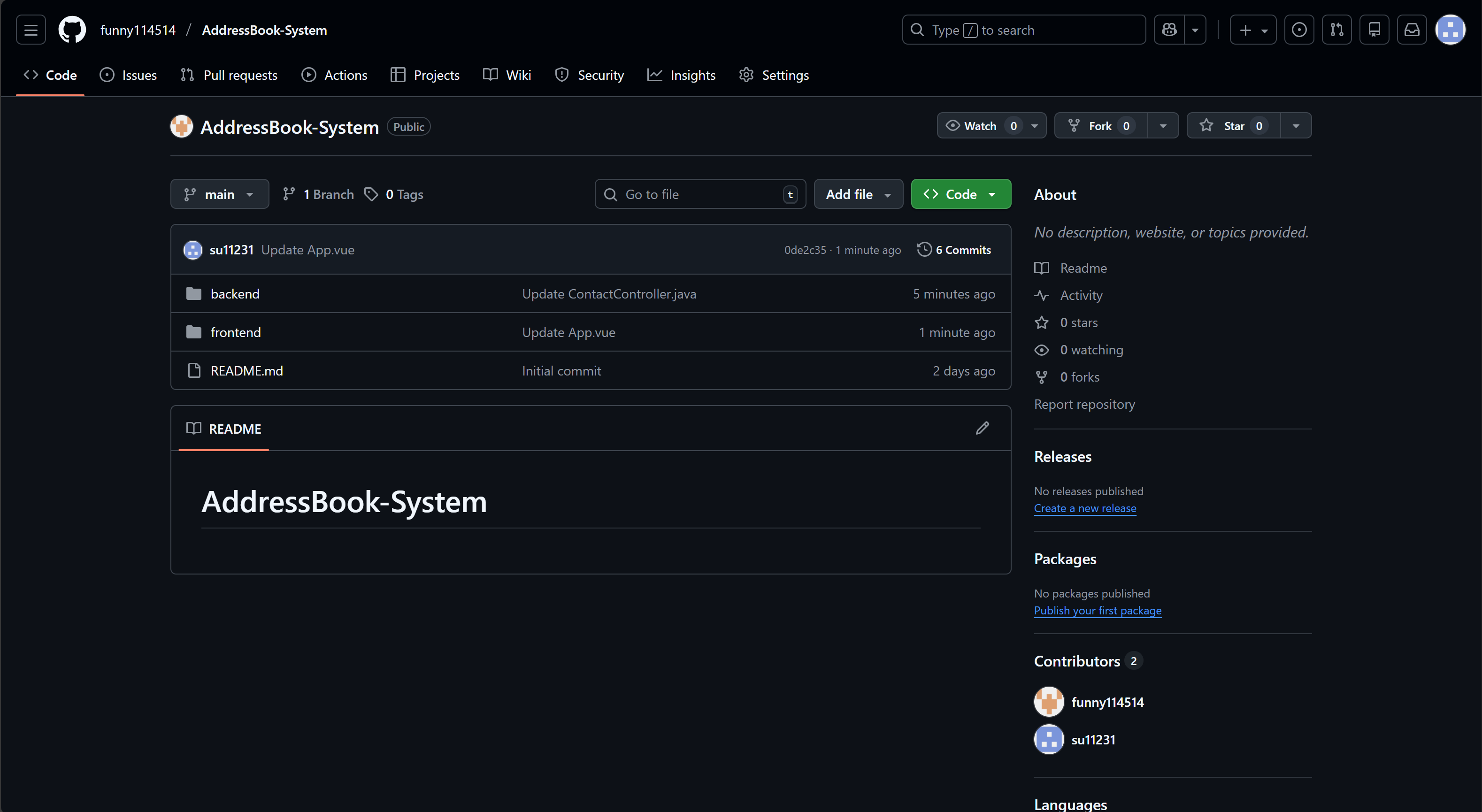Edit README with the pencil icon

[x=982, y=428]
